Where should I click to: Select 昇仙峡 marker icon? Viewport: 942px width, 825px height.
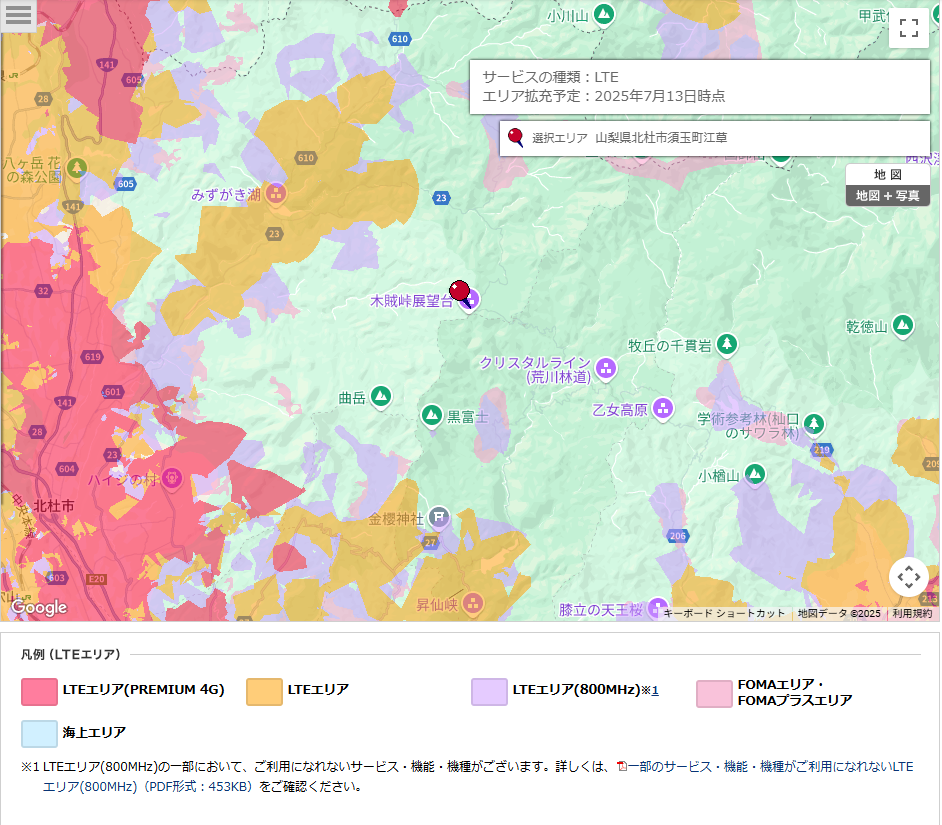[473, 603]
